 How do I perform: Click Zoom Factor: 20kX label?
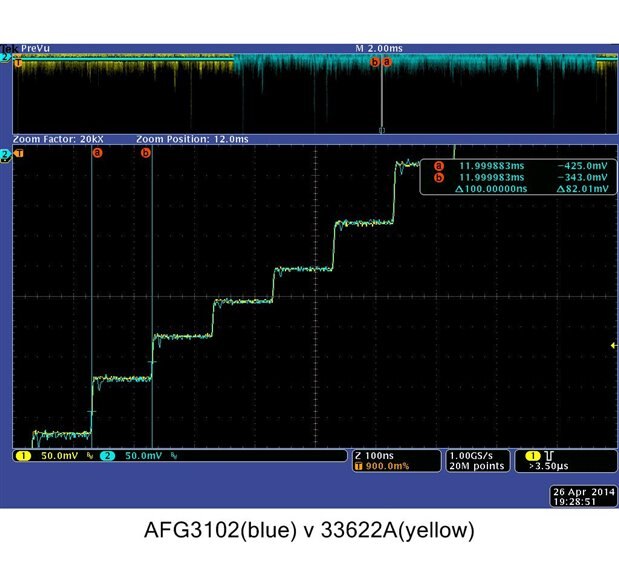click(x=58, y=139)
